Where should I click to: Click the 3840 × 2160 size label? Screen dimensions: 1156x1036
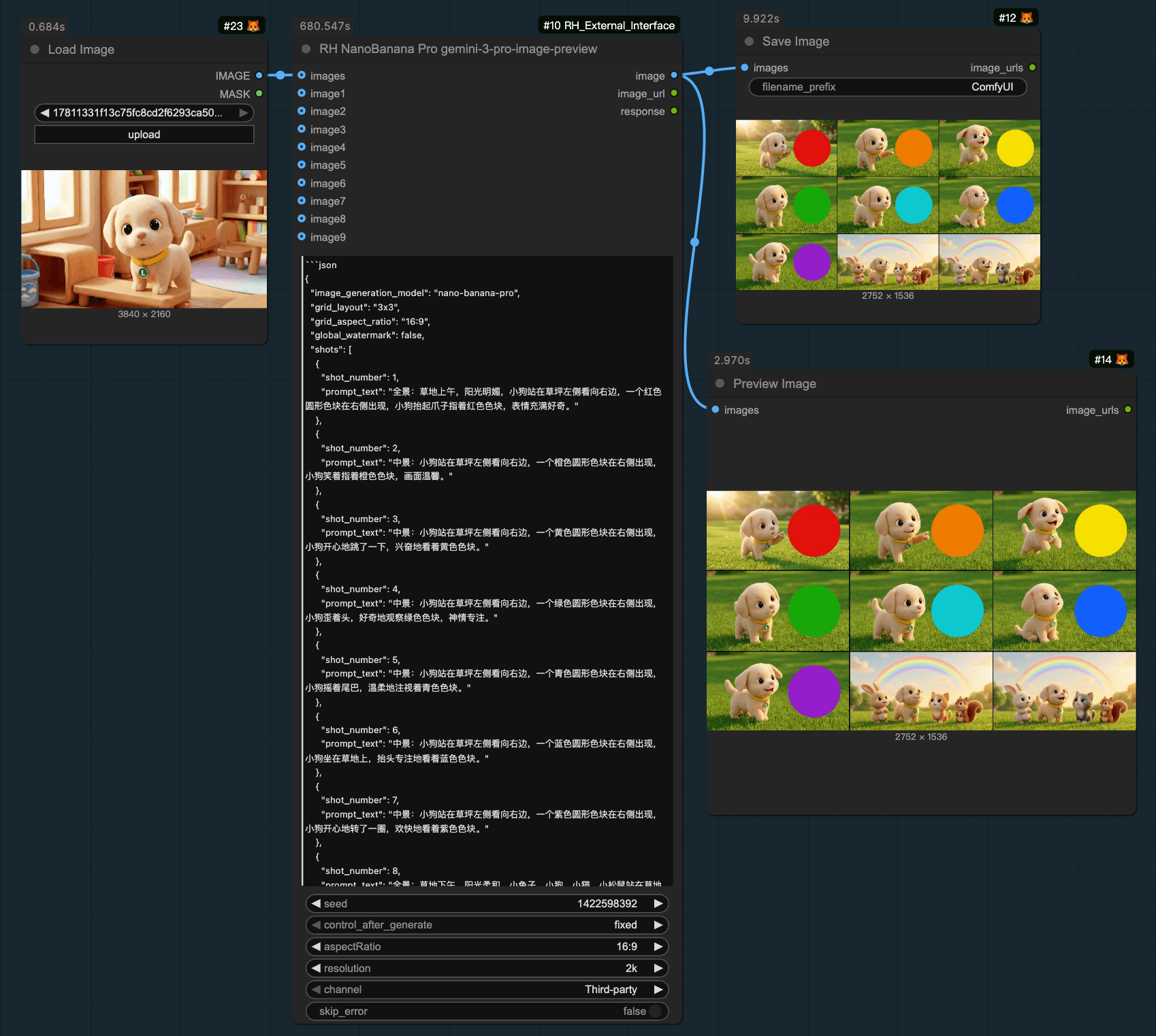144,314
